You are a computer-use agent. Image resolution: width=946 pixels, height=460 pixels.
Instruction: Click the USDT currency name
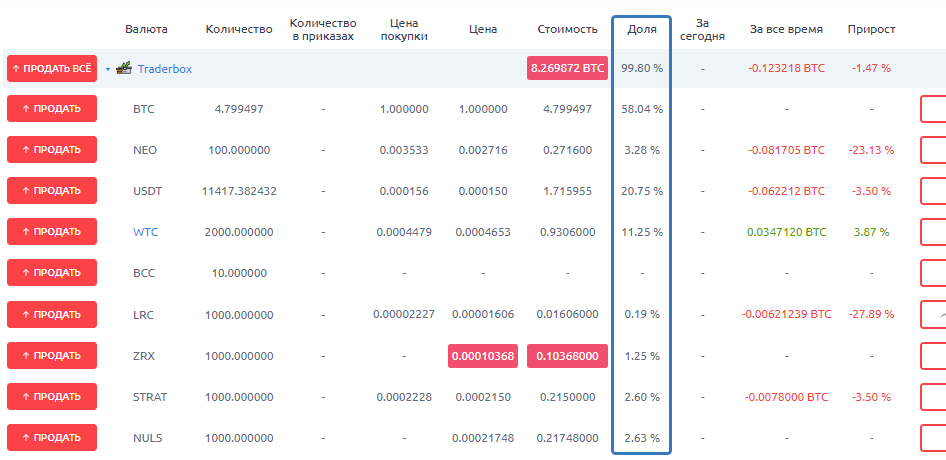(x=147, y=191)
